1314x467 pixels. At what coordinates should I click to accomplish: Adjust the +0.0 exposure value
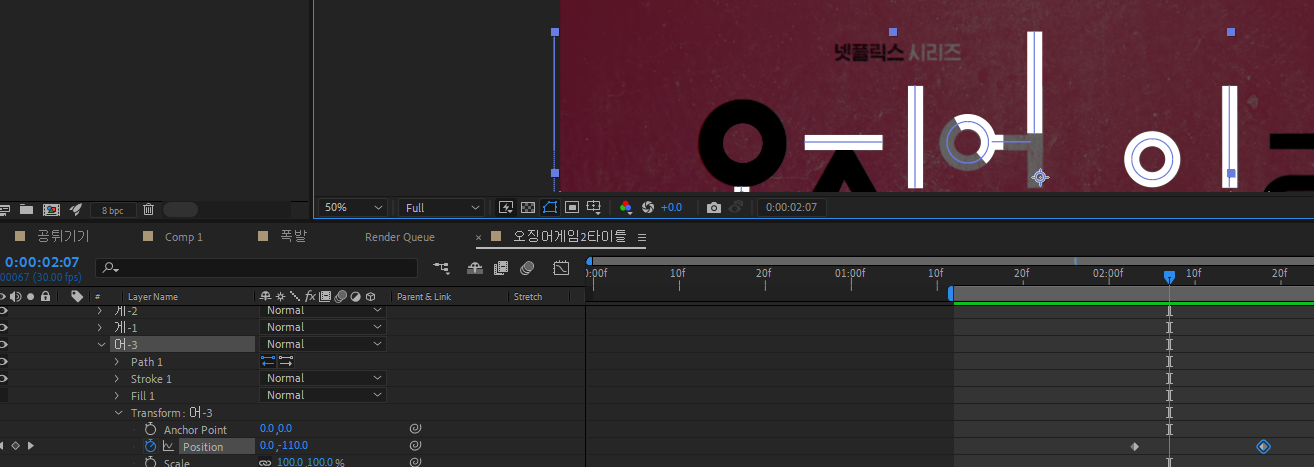[x=672, y=207]
